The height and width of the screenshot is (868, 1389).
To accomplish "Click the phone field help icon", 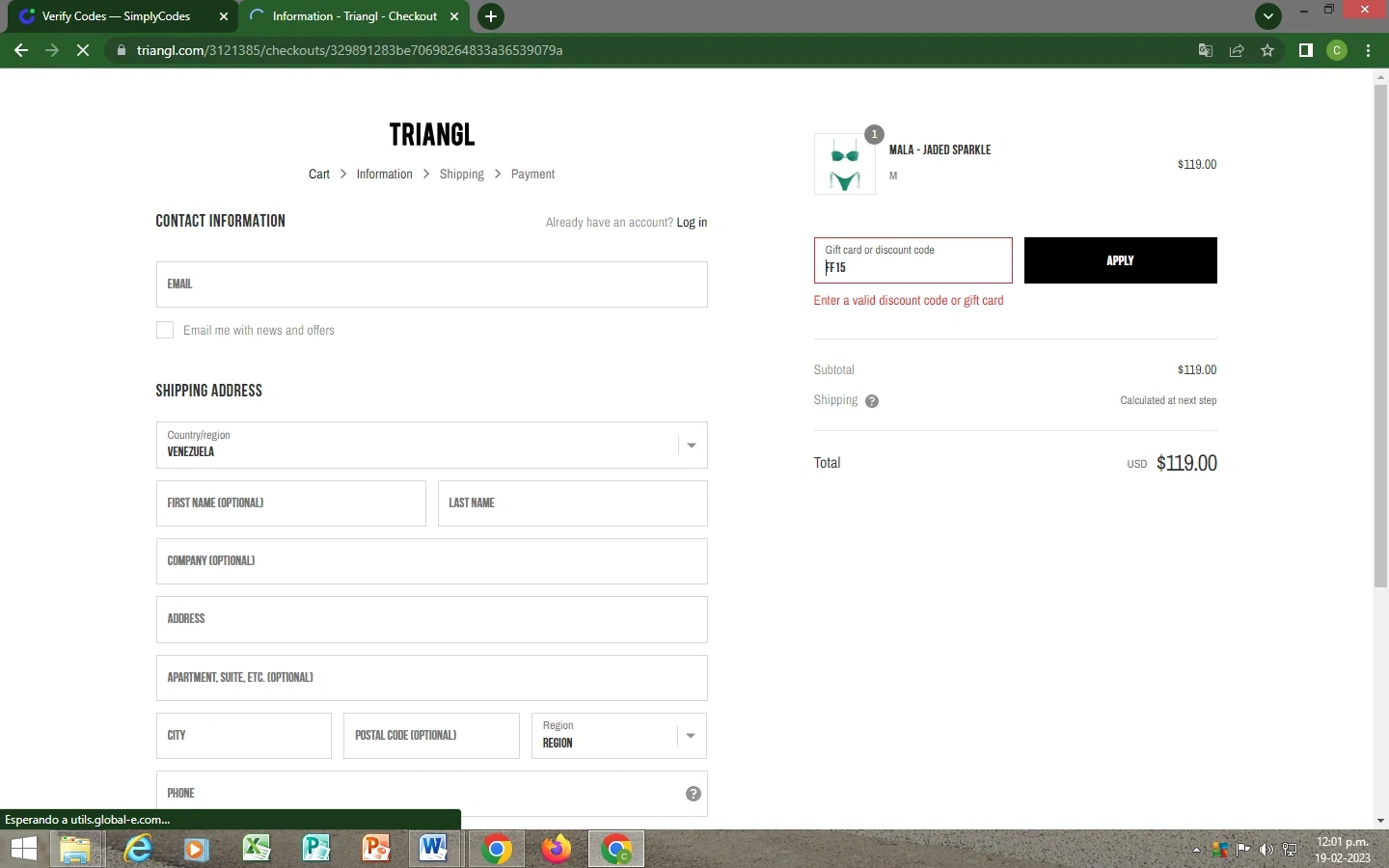I will click(x=693, y=794).
